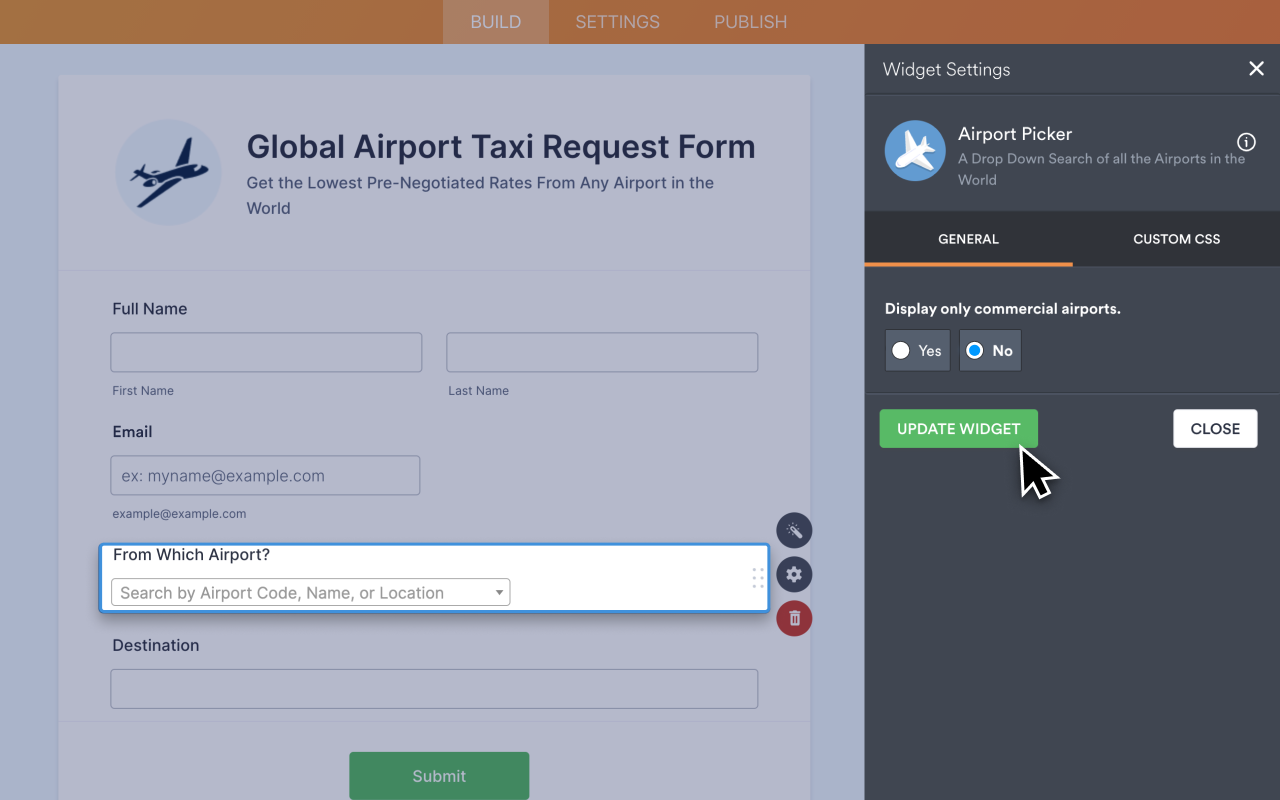Select Yes for displaying only commercial airports
Image resolution: width=1280 pixels, height=800 pixels.
(916, 350)
